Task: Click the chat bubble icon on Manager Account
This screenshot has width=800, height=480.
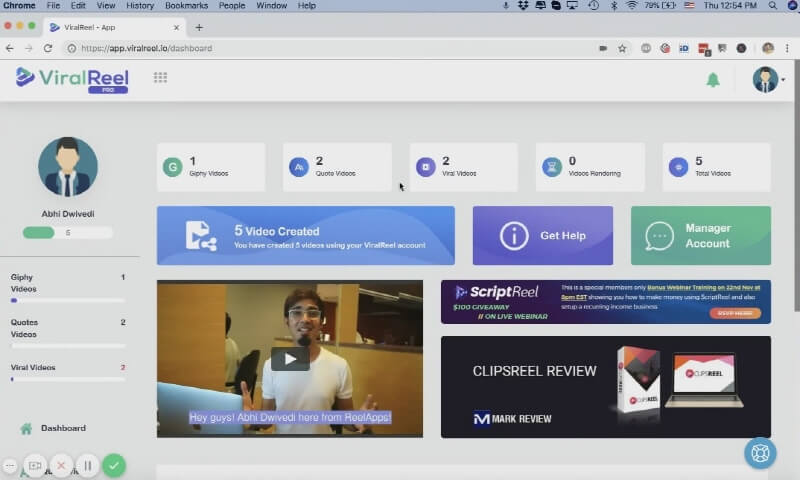Action: tap(659, 236)
